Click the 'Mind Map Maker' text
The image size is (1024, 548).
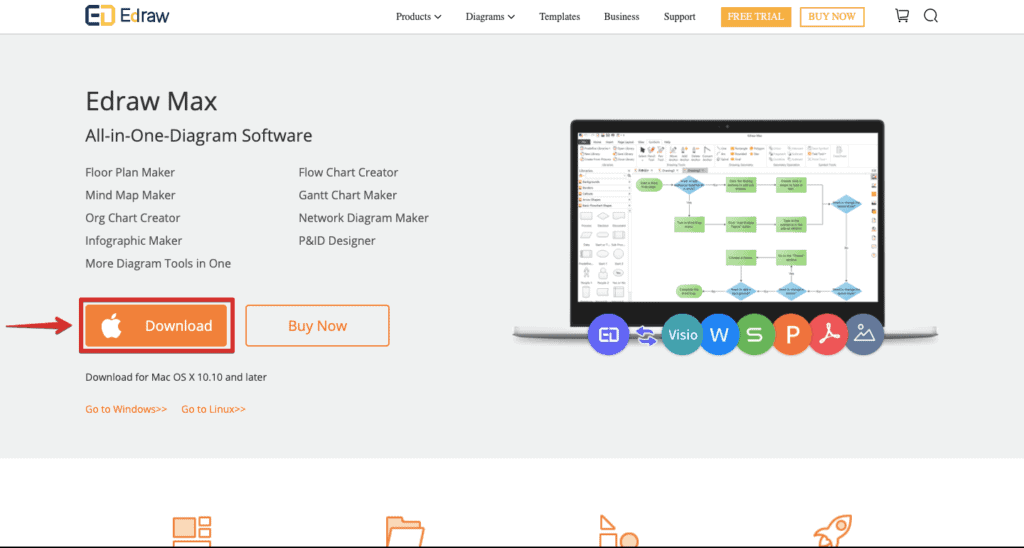[130, 195]
